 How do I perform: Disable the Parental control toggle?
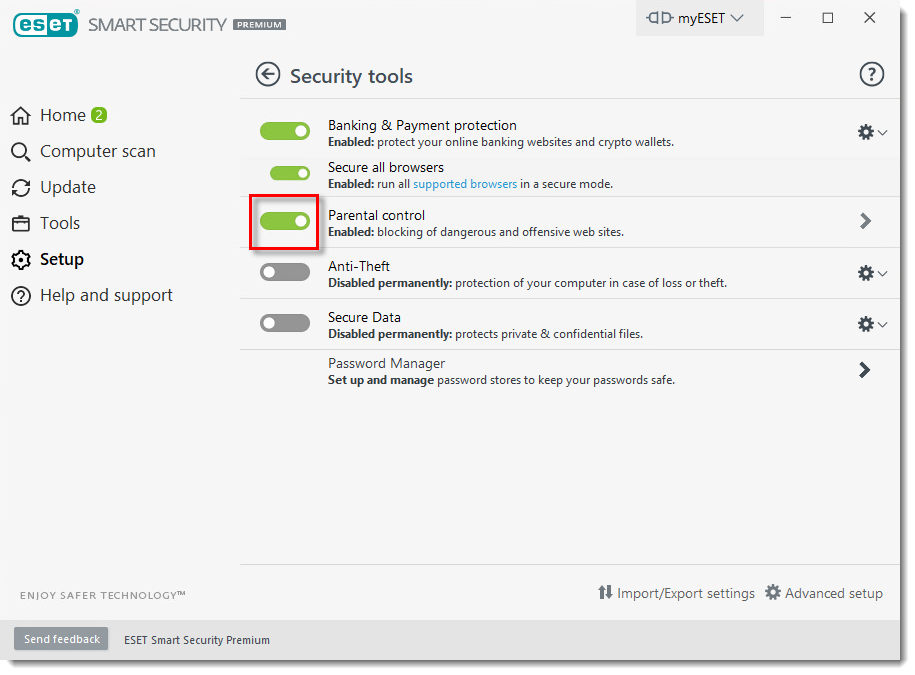pyautogui.click(x=284, y=221)
